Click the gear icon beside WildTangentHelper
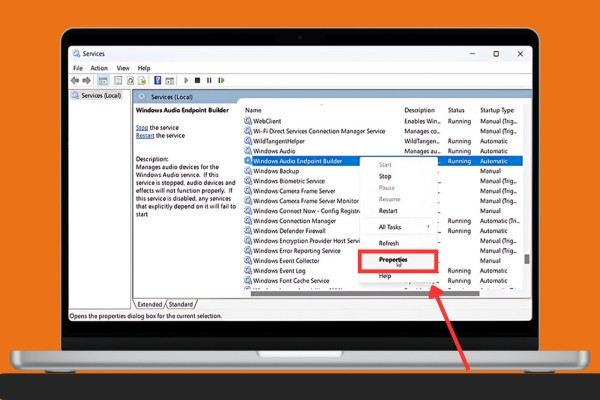 [248, 140]
